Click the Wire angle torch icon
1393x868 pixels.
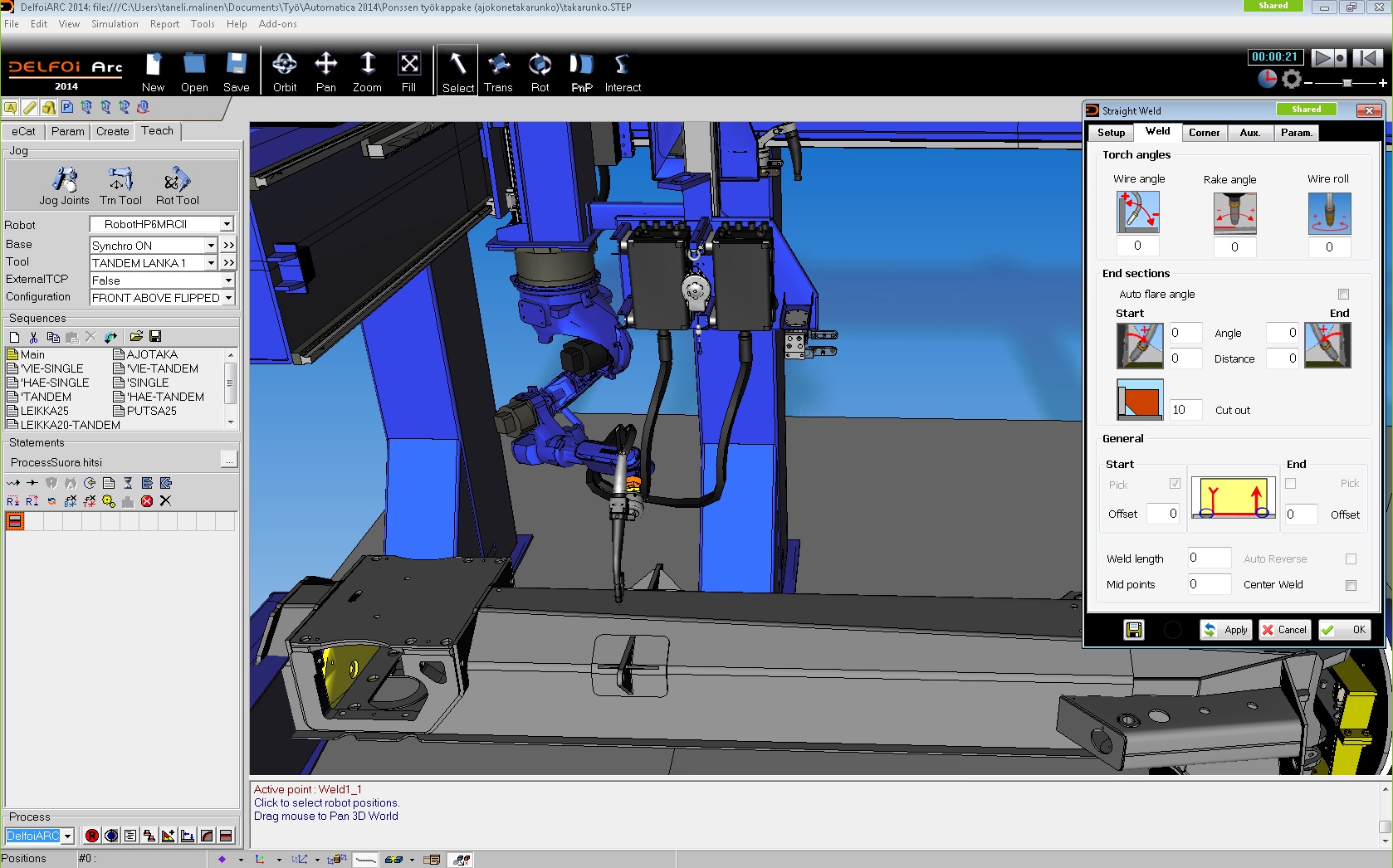[1137, 212]
